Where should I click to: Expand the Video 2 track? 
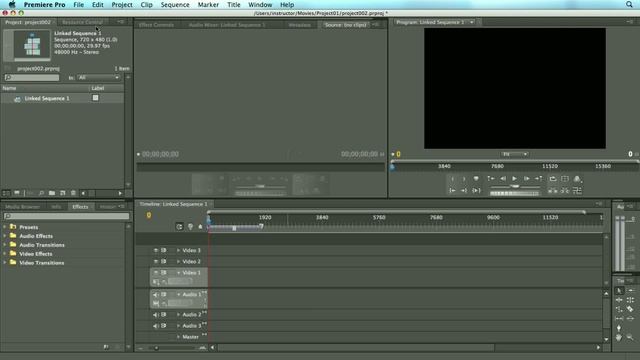click(x=178, y=261)
